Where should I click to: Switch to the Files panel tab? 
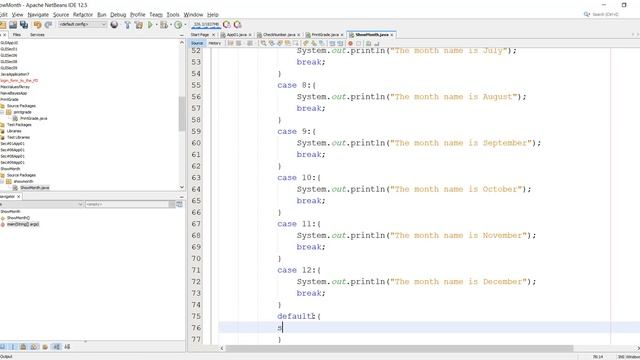pos(17,35)
